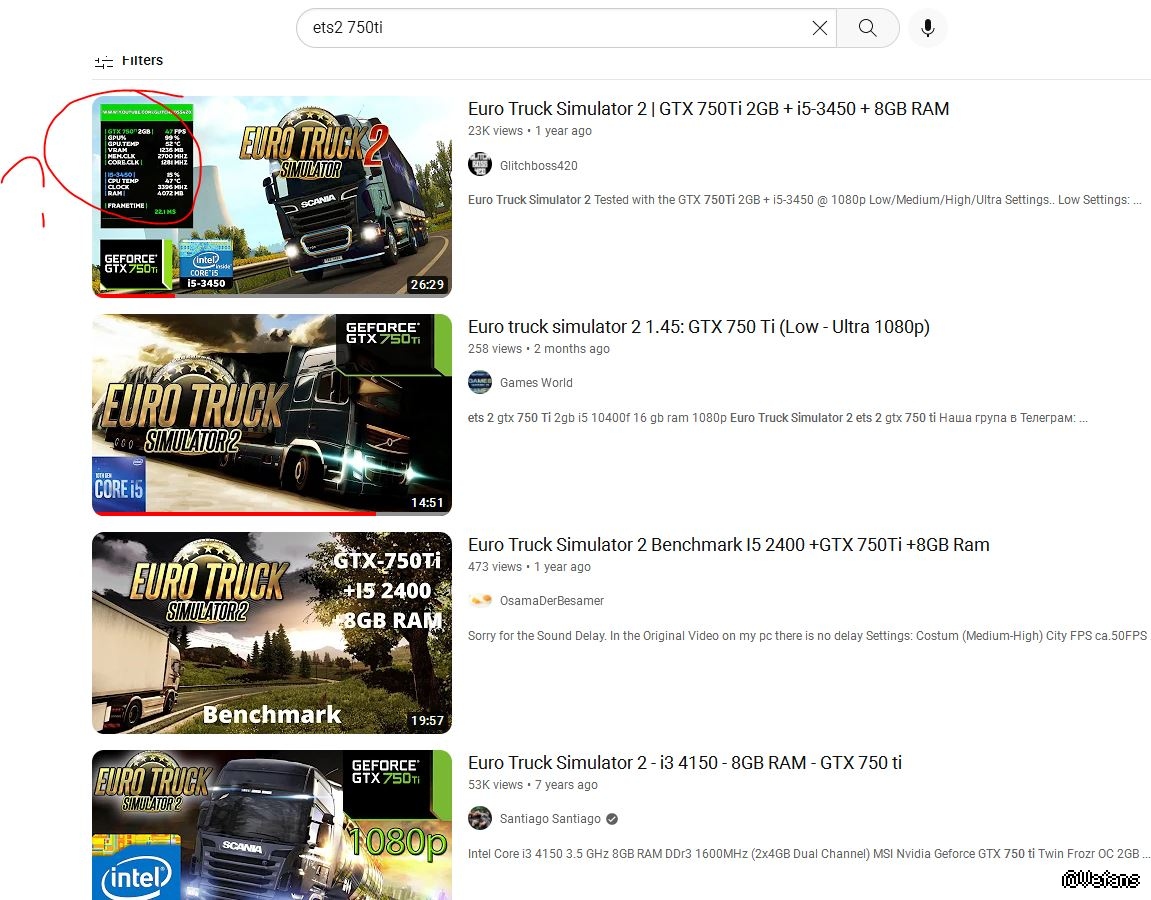The width and height of the screenshot is (1151, 900).
Task: Open the Filters menu
Action: point(129,61)
